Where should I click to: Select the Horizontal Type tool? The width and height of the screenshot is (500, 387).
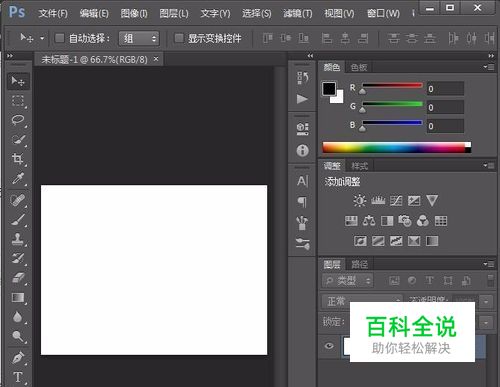18,377
